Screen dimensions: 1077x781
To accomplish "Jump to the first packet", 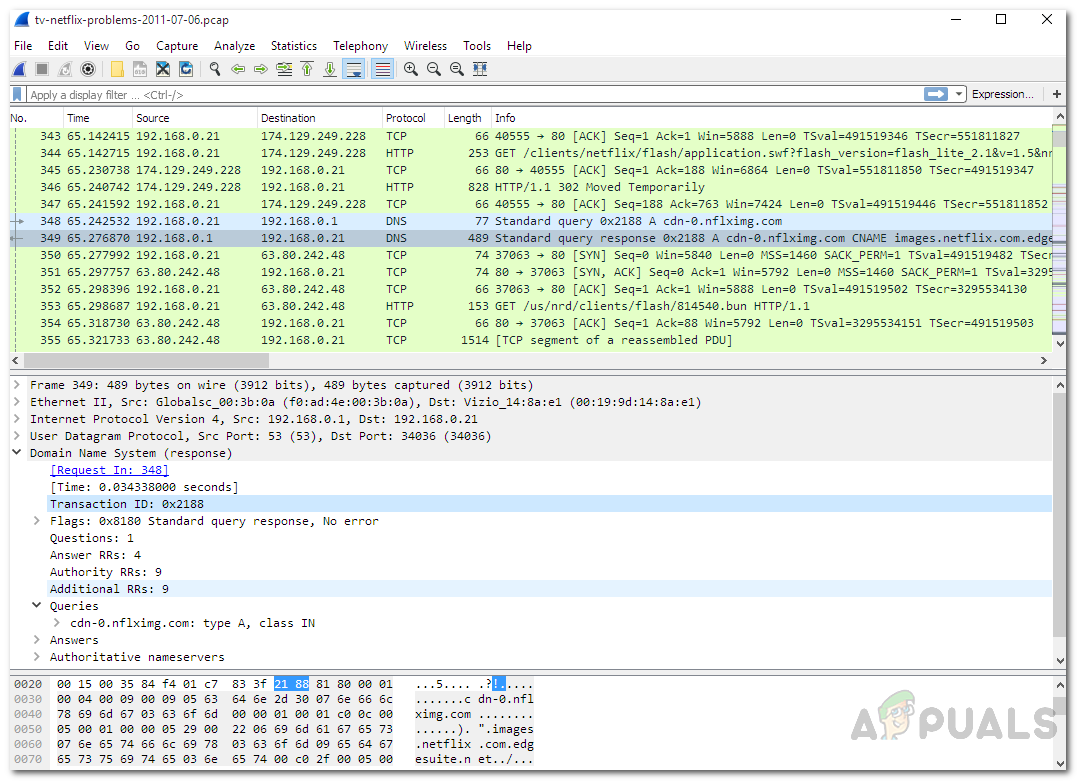I will (x=307, y=69).
